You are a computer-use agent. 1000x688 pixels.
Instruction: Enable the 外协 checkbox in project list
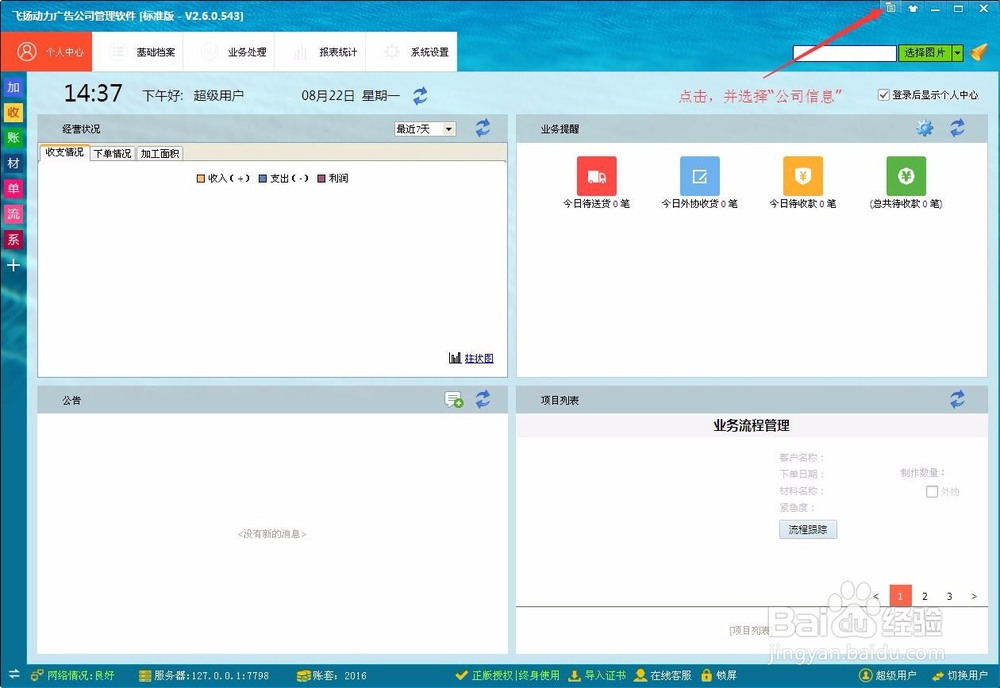click(x=932, y=491)
